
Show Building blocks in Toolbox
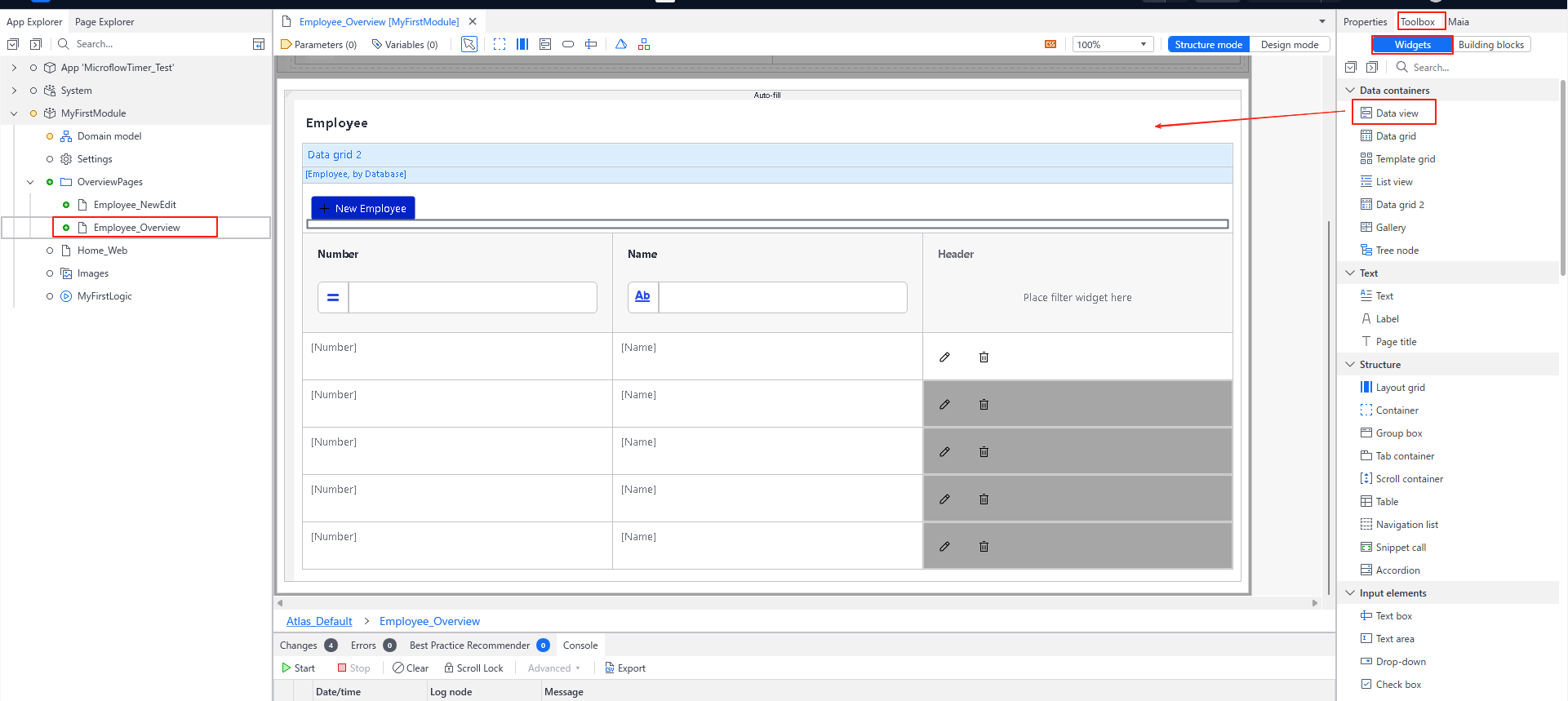click(1491, 45)
